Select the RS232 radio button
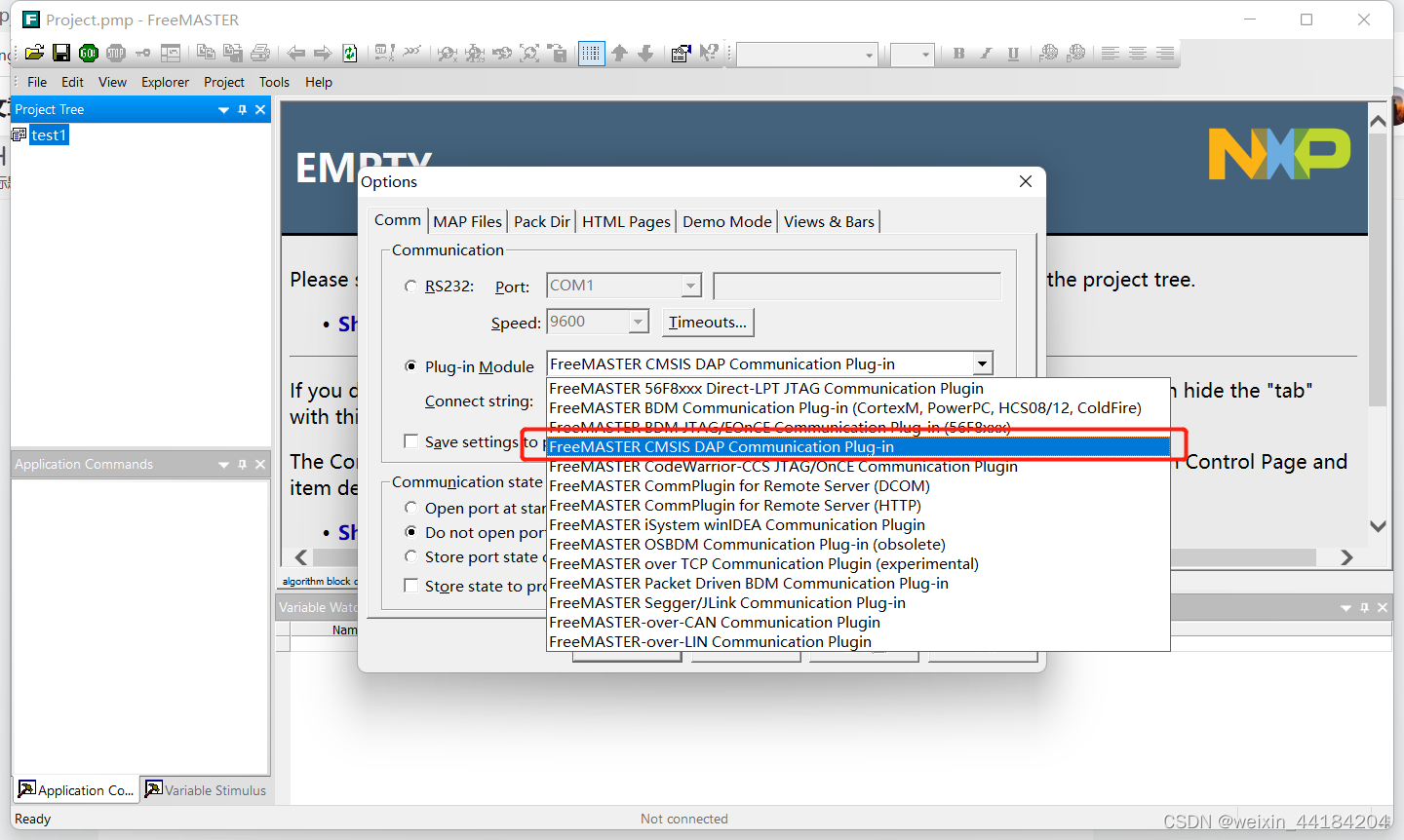 [x=410, y=286]
